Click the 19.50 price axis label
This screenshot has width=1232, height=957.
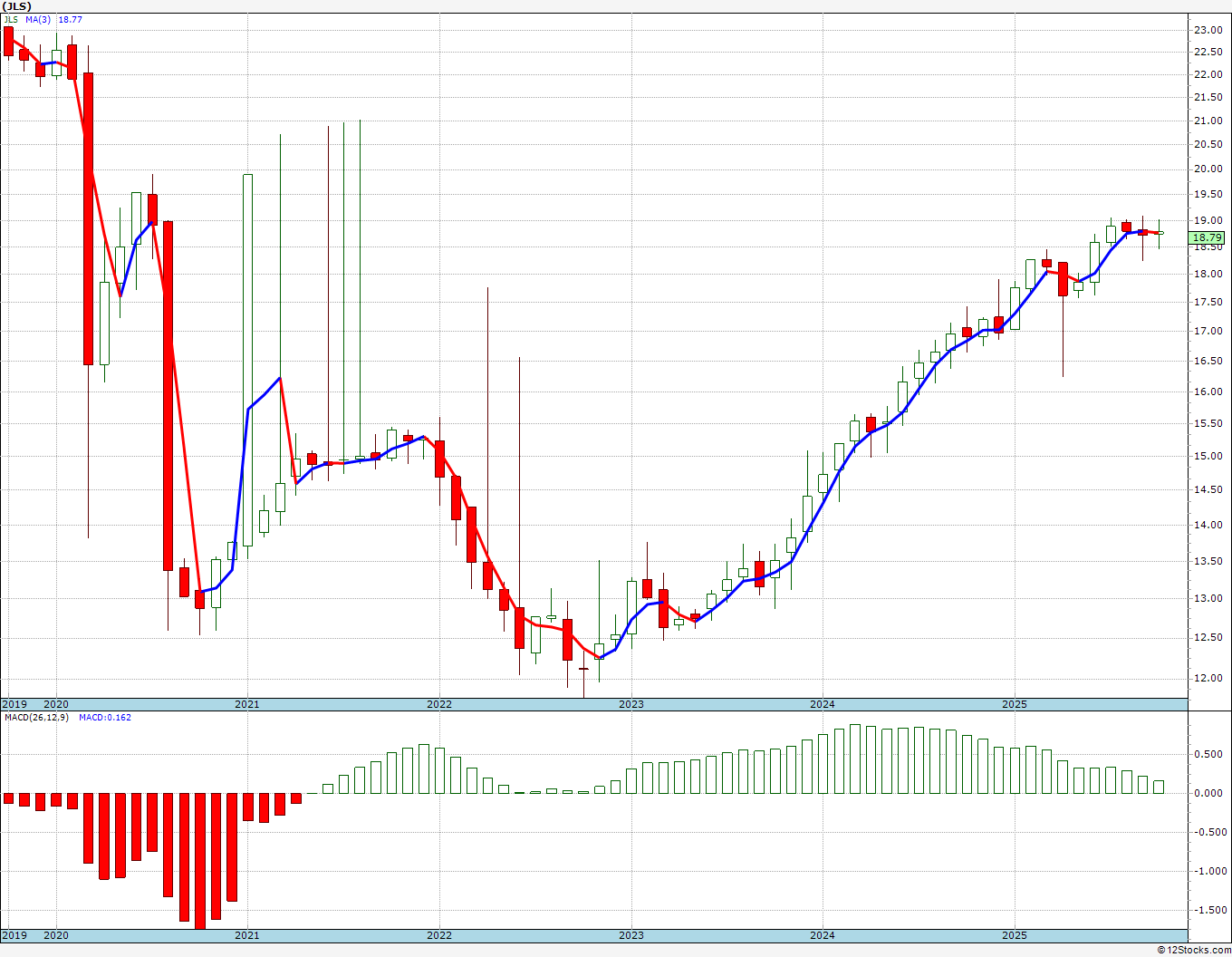(1208, 194)
